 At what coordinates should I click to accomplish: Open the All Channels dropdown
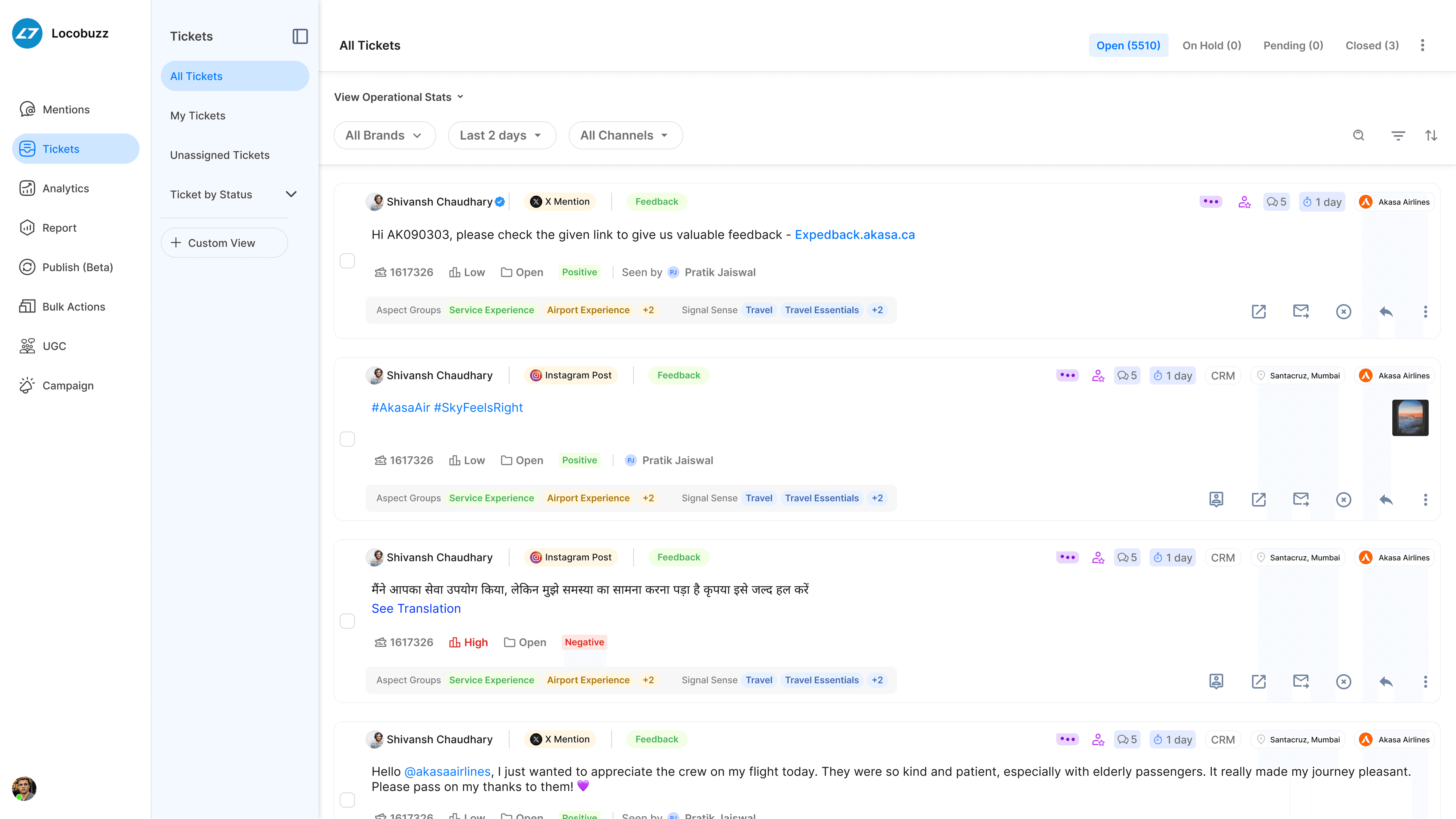(x=626, y=136)
